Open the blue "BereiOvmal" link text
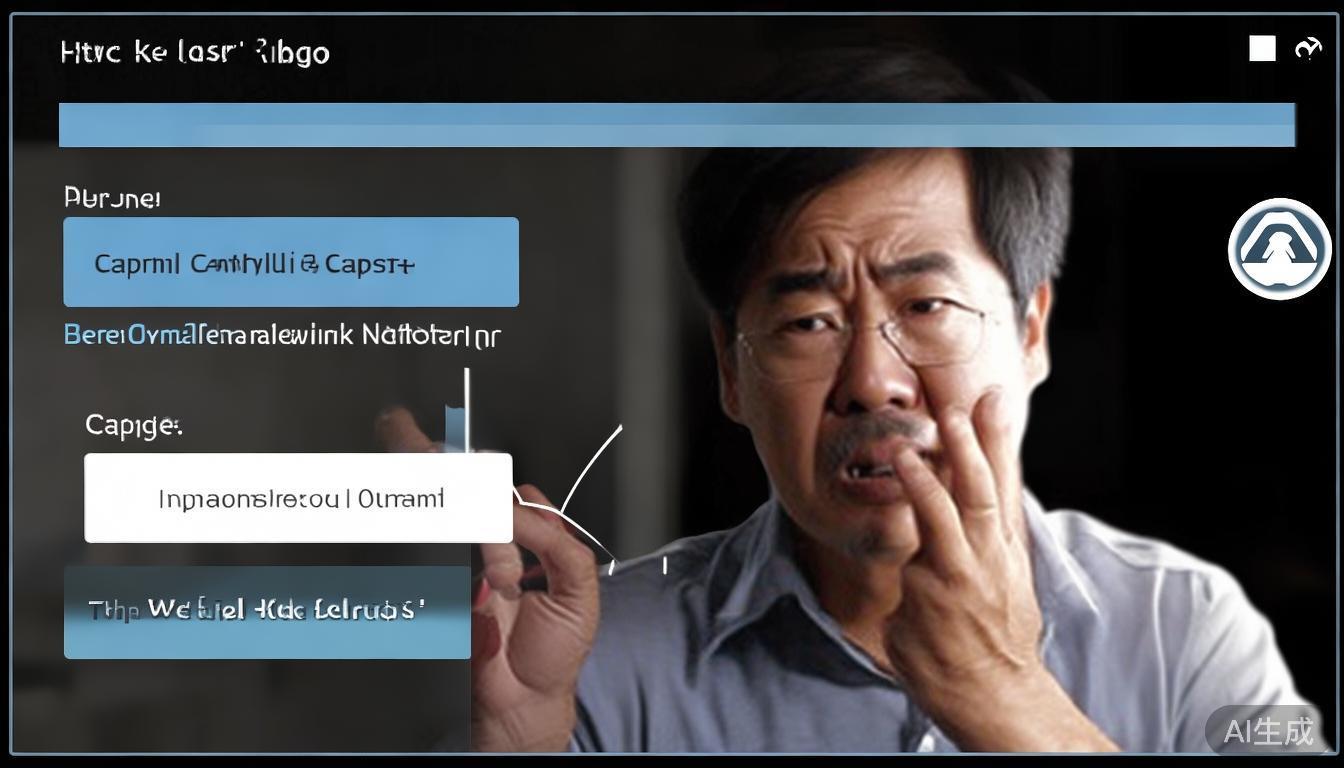The image size is (1344, 768). [132, 335]
